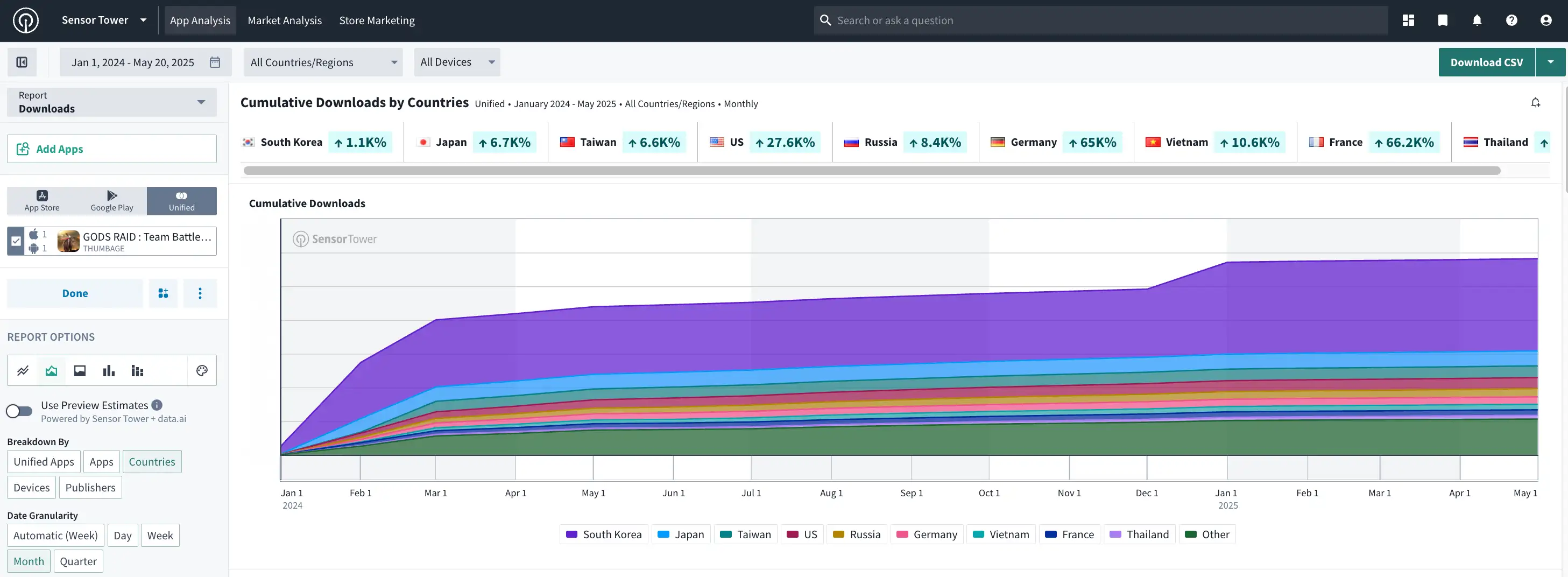Set chart alert bell icon

pyautogui.click(x=1535, y=103)
